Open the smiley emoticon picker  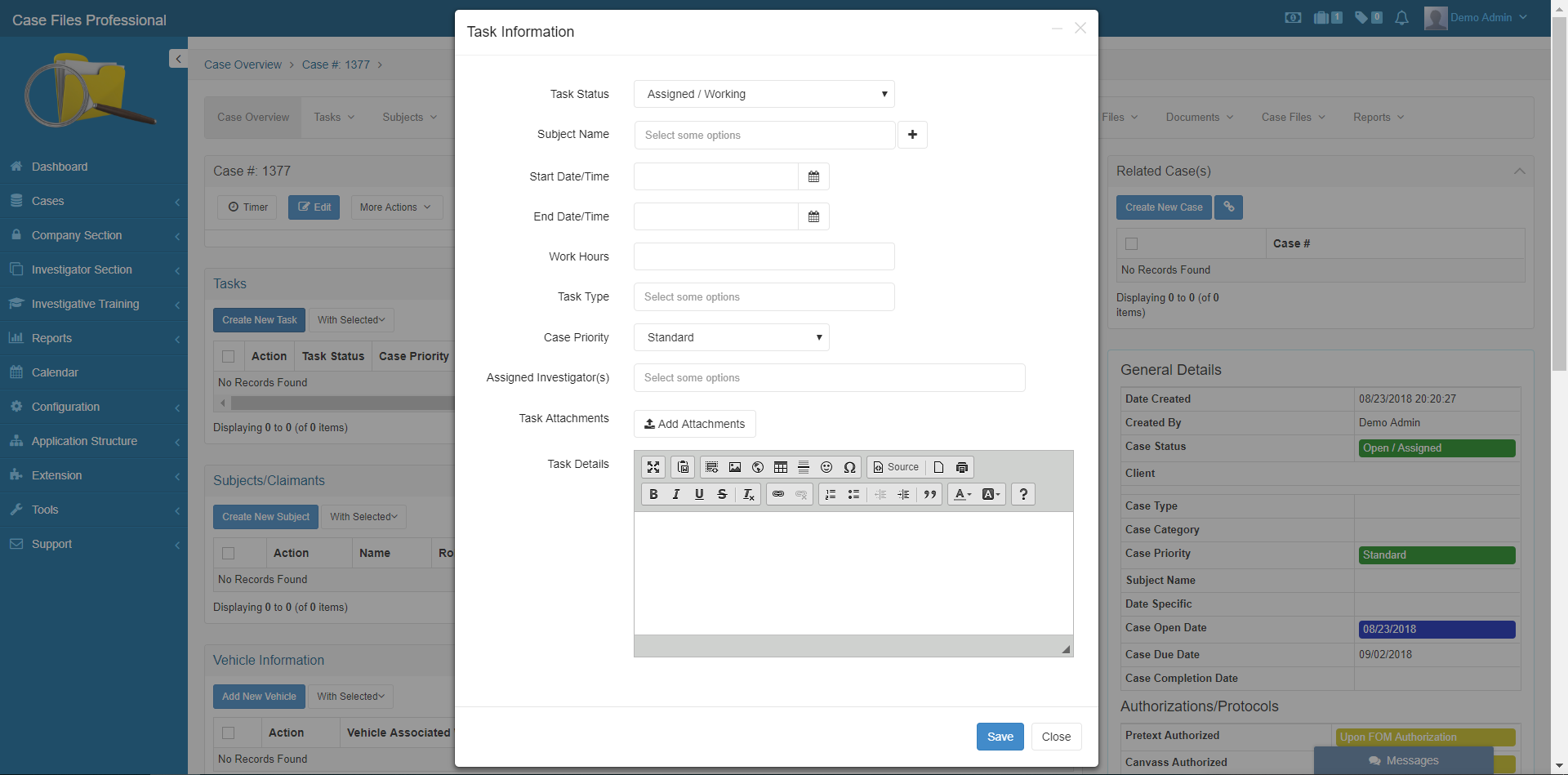coord(826,467)
